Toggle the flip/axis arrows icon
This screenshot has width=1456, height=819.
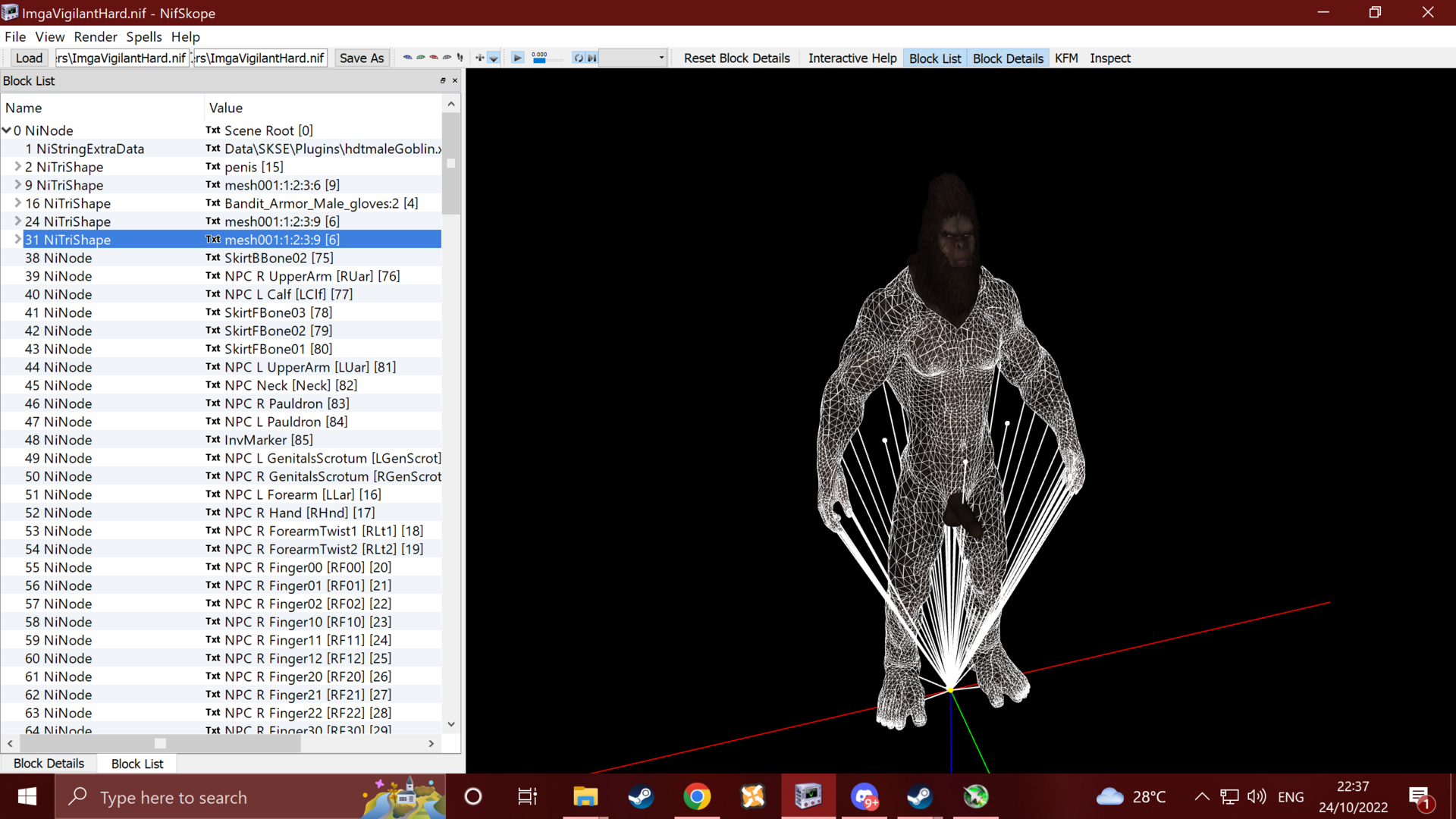[x=480, y=58]
